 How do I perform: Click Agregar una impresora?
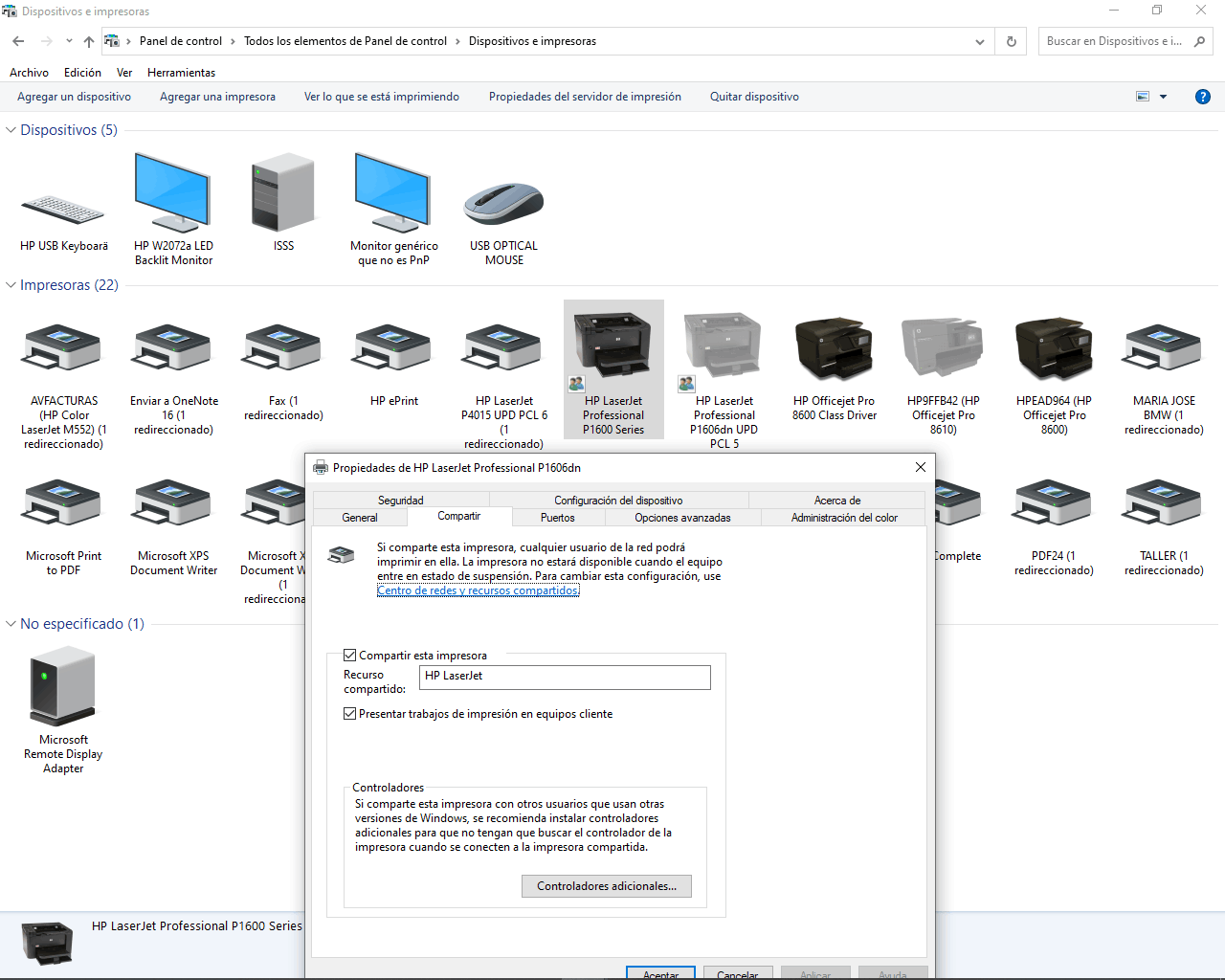tap(217, 97)
